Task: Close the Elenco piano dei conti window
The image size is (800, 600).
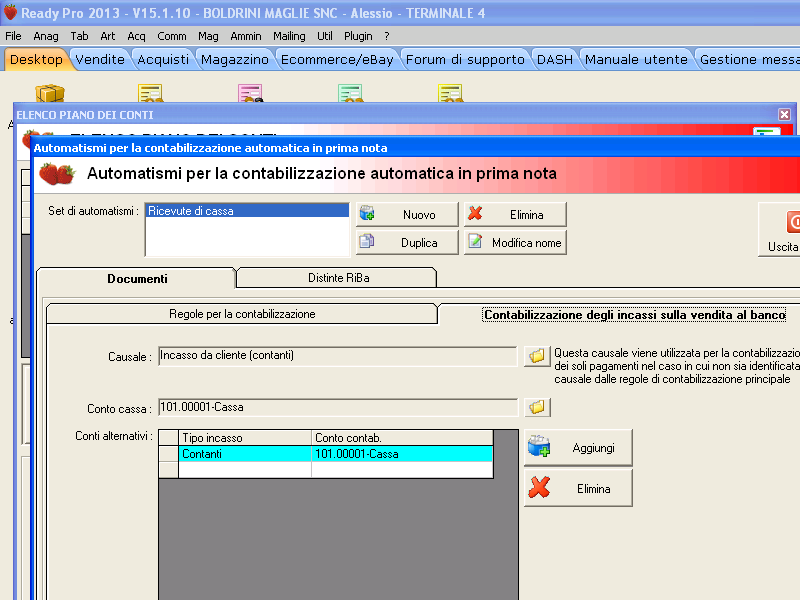Action: (x=784, y=114)
